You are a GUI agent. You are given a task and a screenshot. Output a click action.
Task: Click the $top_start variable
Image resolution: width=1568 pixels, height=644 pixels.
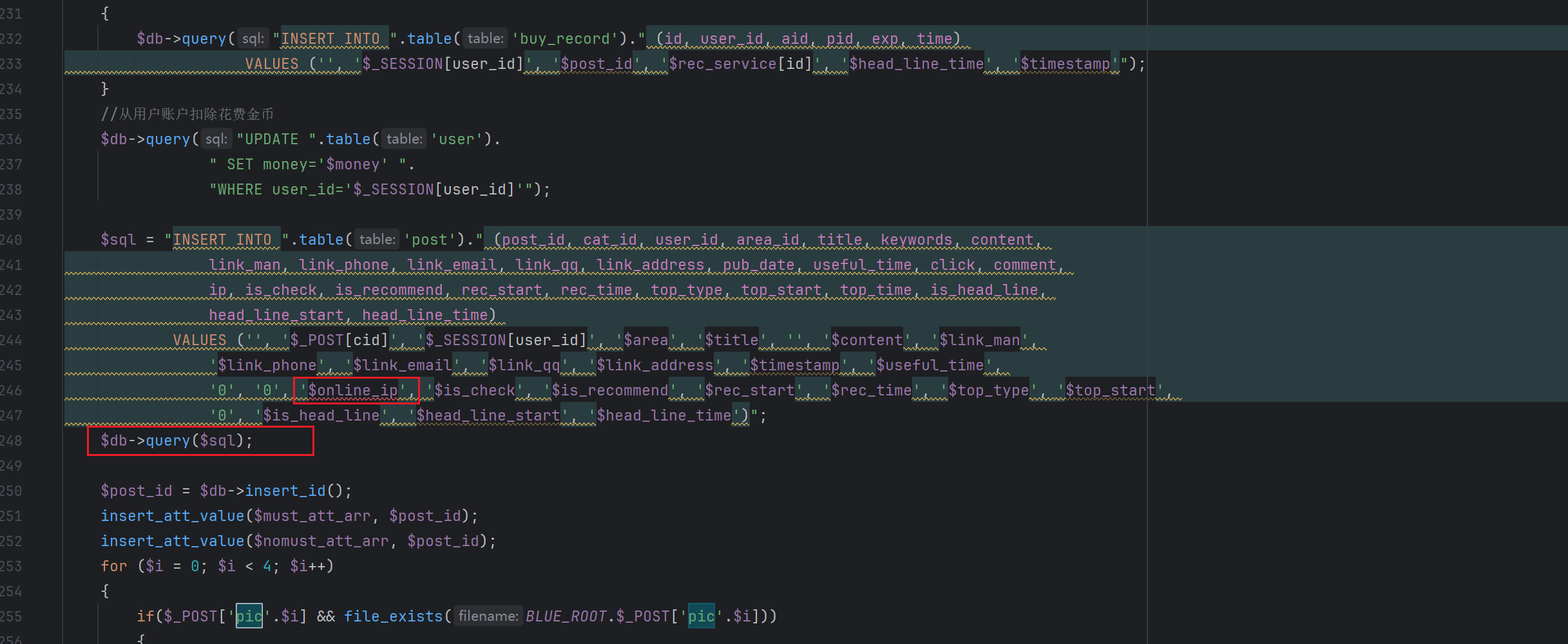pyautogui.click(x=1111, y=390)
